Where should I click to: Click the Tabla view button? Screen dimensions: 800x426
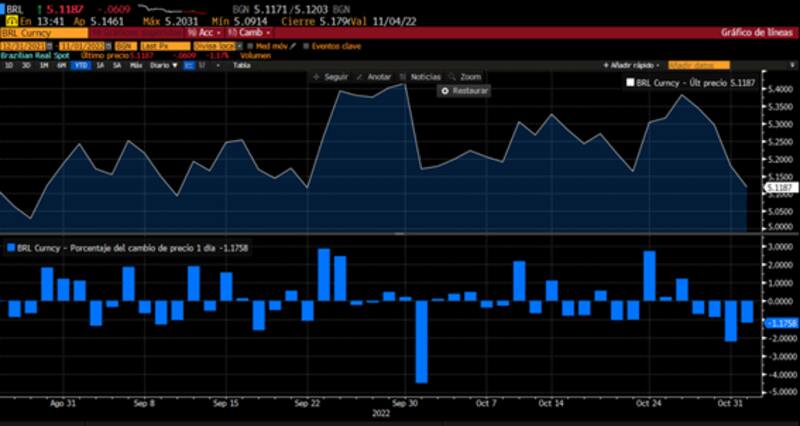tap(241, 65)
